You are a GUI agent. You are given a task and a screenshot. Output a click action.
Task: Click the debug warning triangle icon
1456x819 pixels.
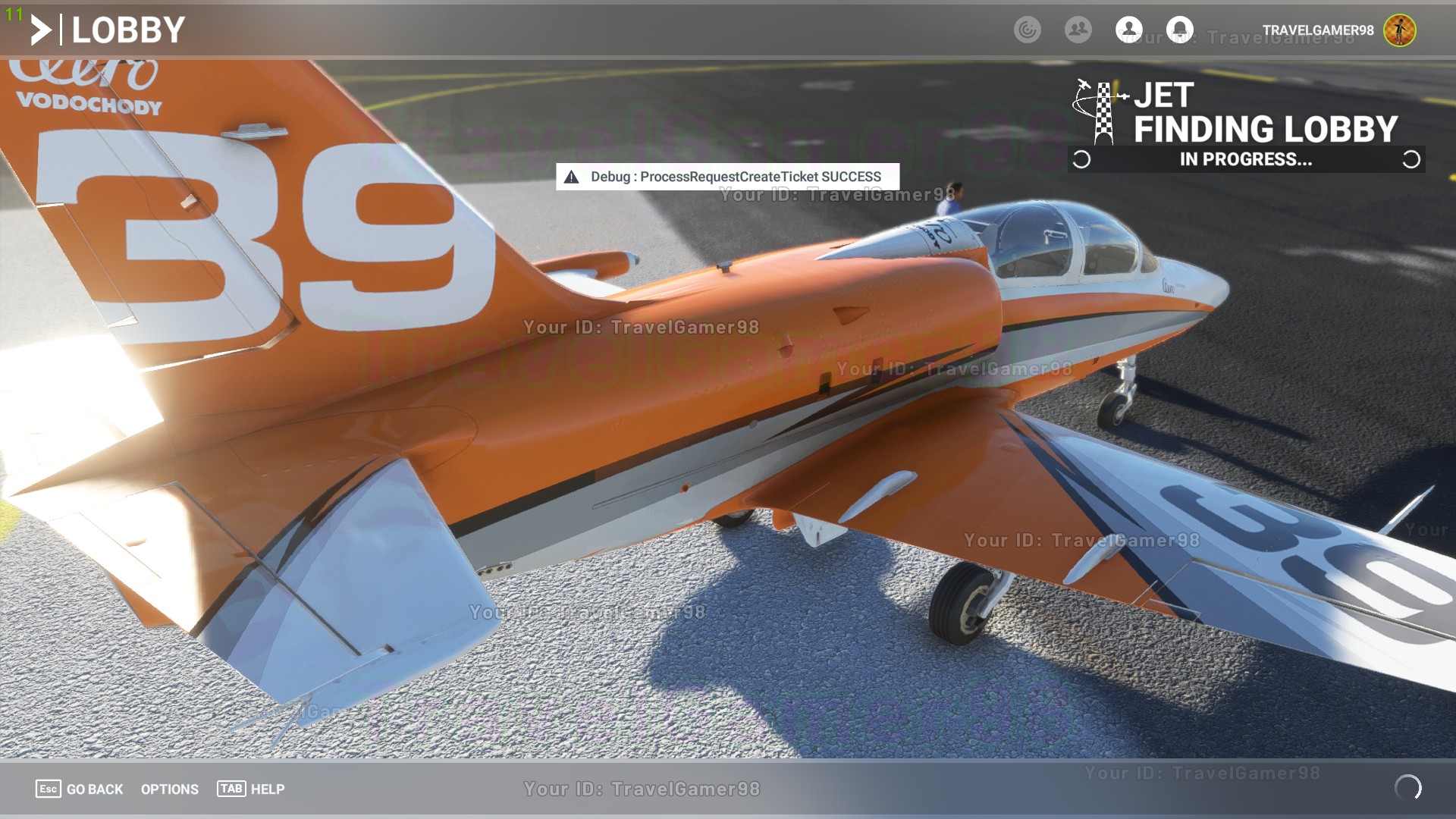point(572,177)
